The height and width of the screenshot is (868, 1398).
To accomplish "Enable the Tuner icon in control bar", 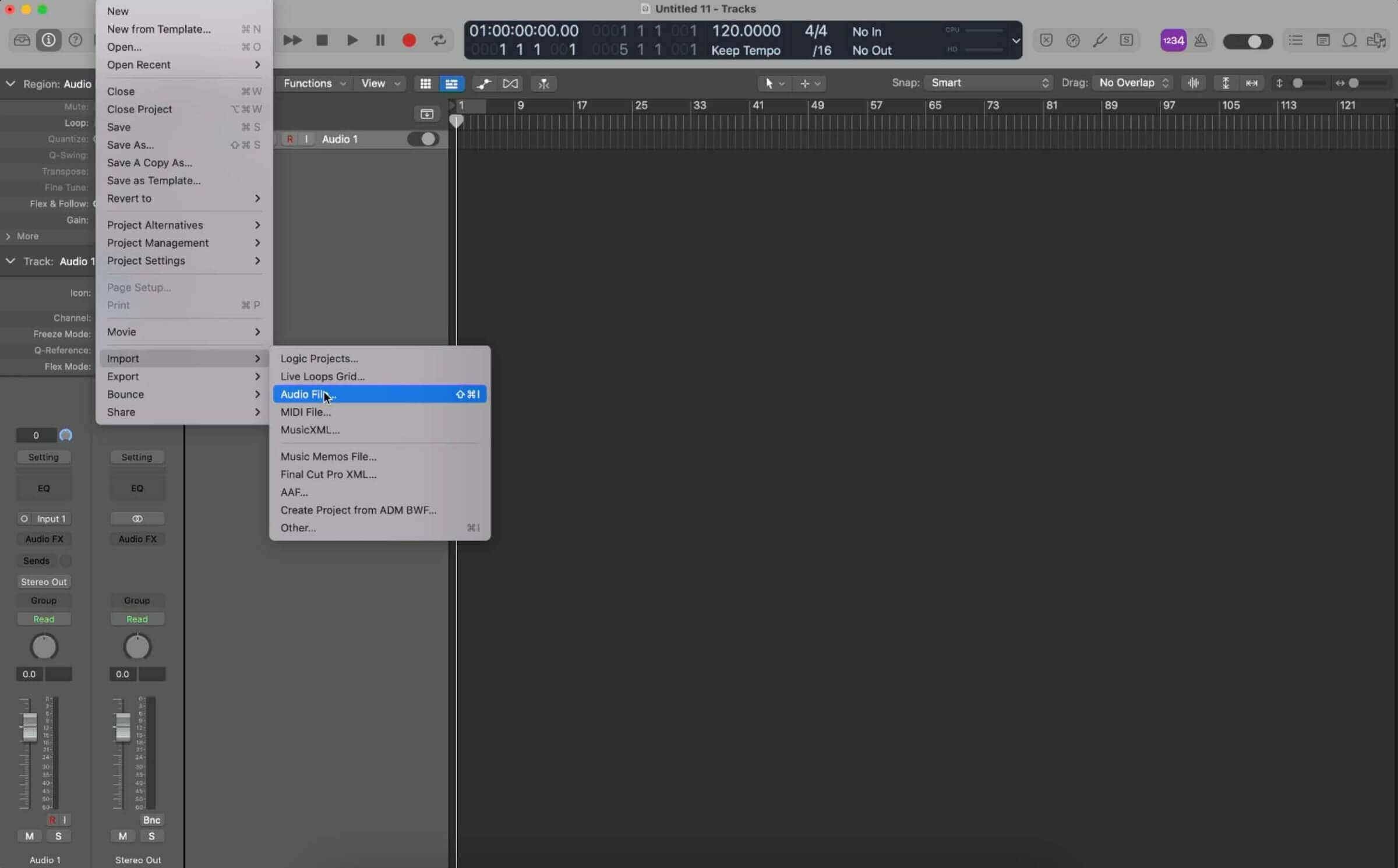I will point(1100,40).
